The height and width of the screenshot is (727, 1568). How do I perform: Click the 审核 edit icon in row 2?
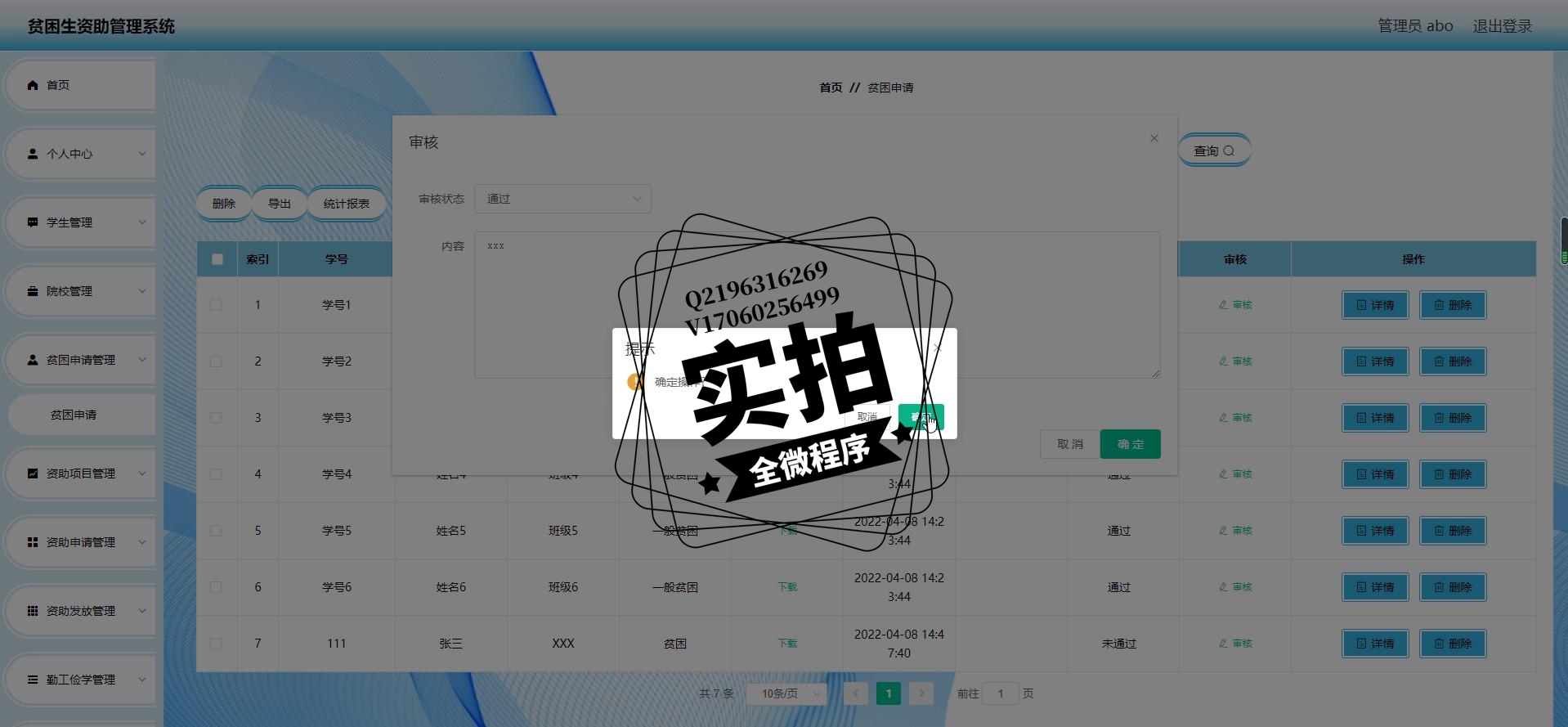tap(1235, 361)
